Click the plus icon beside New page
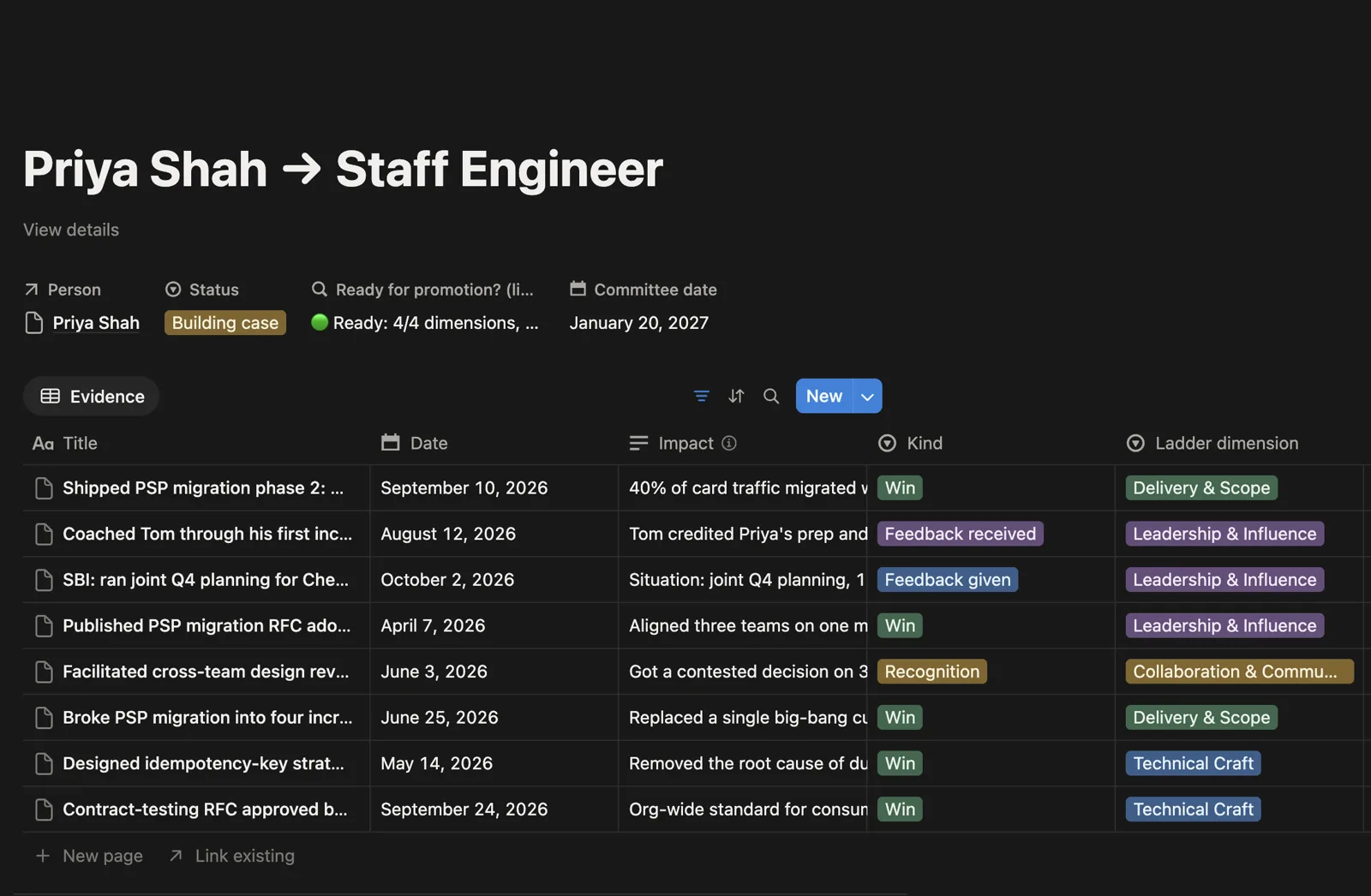The height and width of the screenshot is (896, 1371). [x=43, y=856]
